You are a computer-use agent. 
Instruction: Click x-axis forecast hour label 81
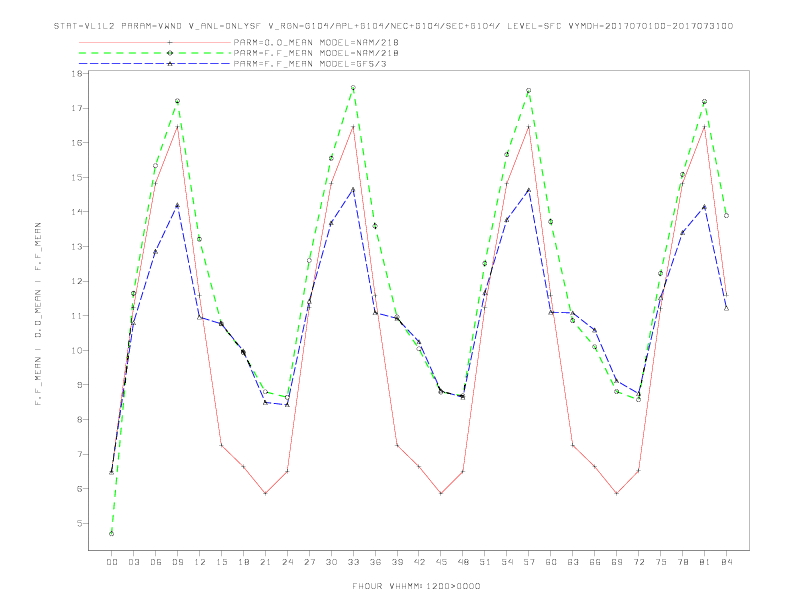(x=705, y=562)
